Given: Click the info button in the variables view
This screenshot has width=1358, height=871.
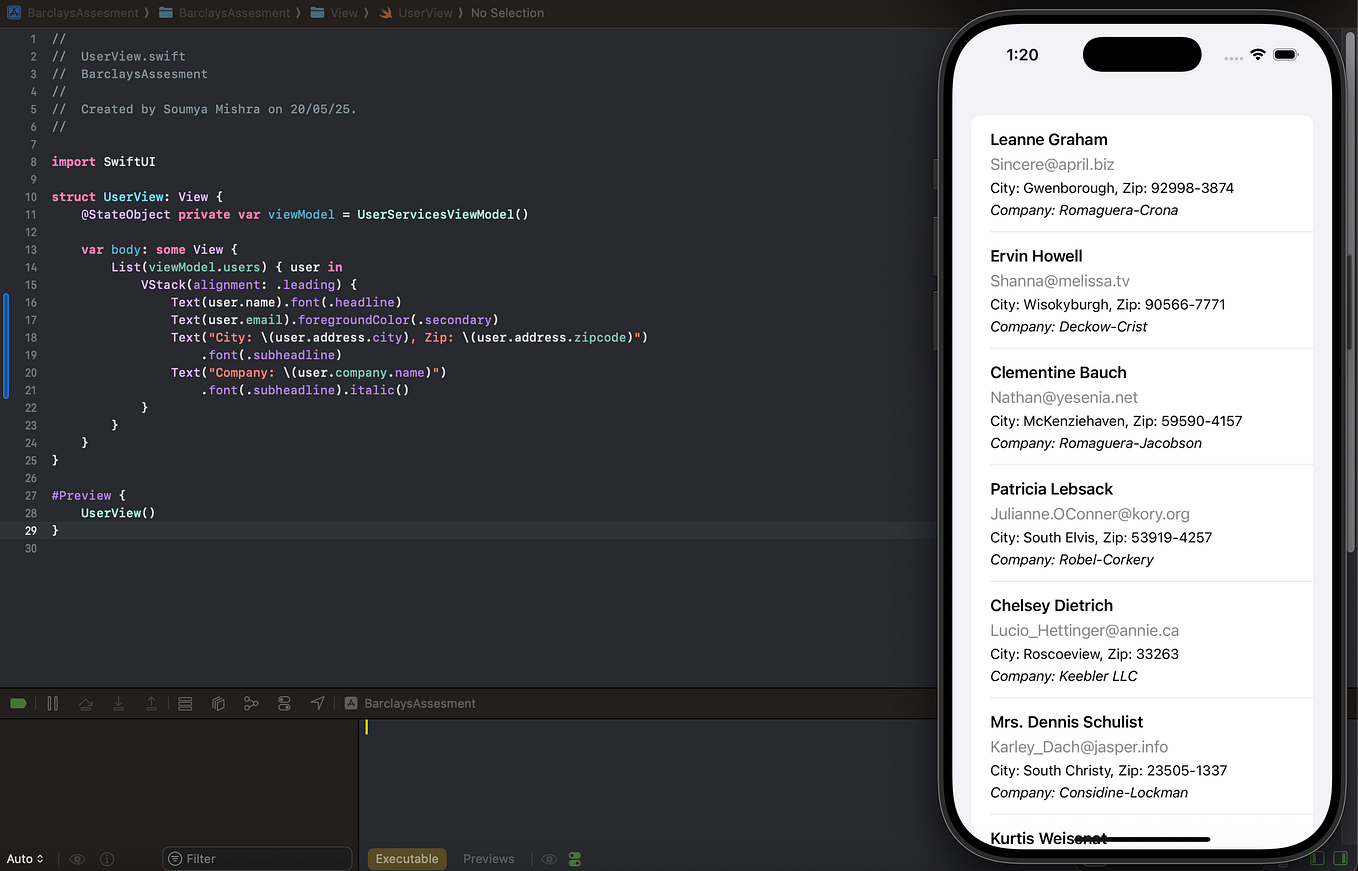Looking at the screenshot, I should click(x=107, y=859).
